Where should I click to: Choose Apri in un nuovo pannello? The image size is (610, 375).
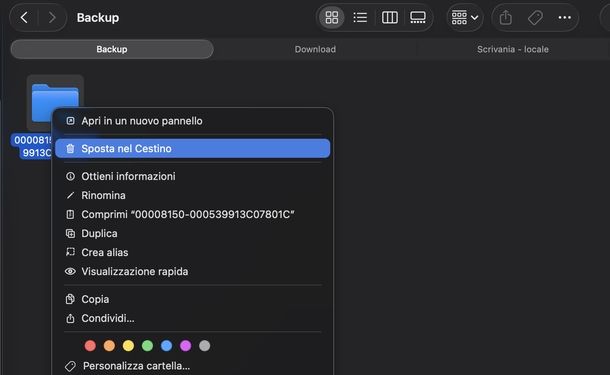click(x=193, y=121)
